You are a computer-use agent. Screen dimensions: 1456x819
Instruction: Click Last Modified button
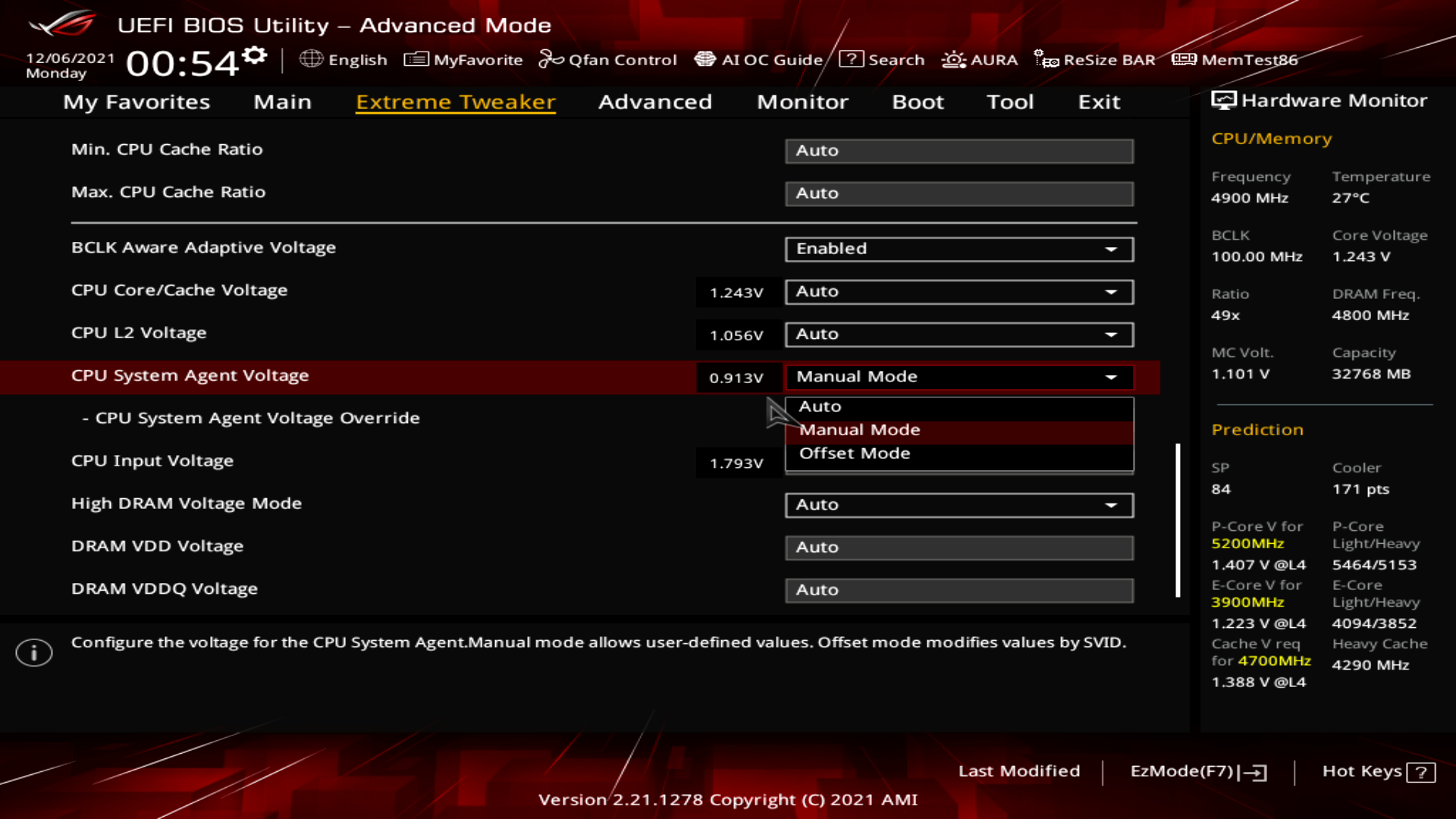pyautogui.click(x=1018, y=771)
